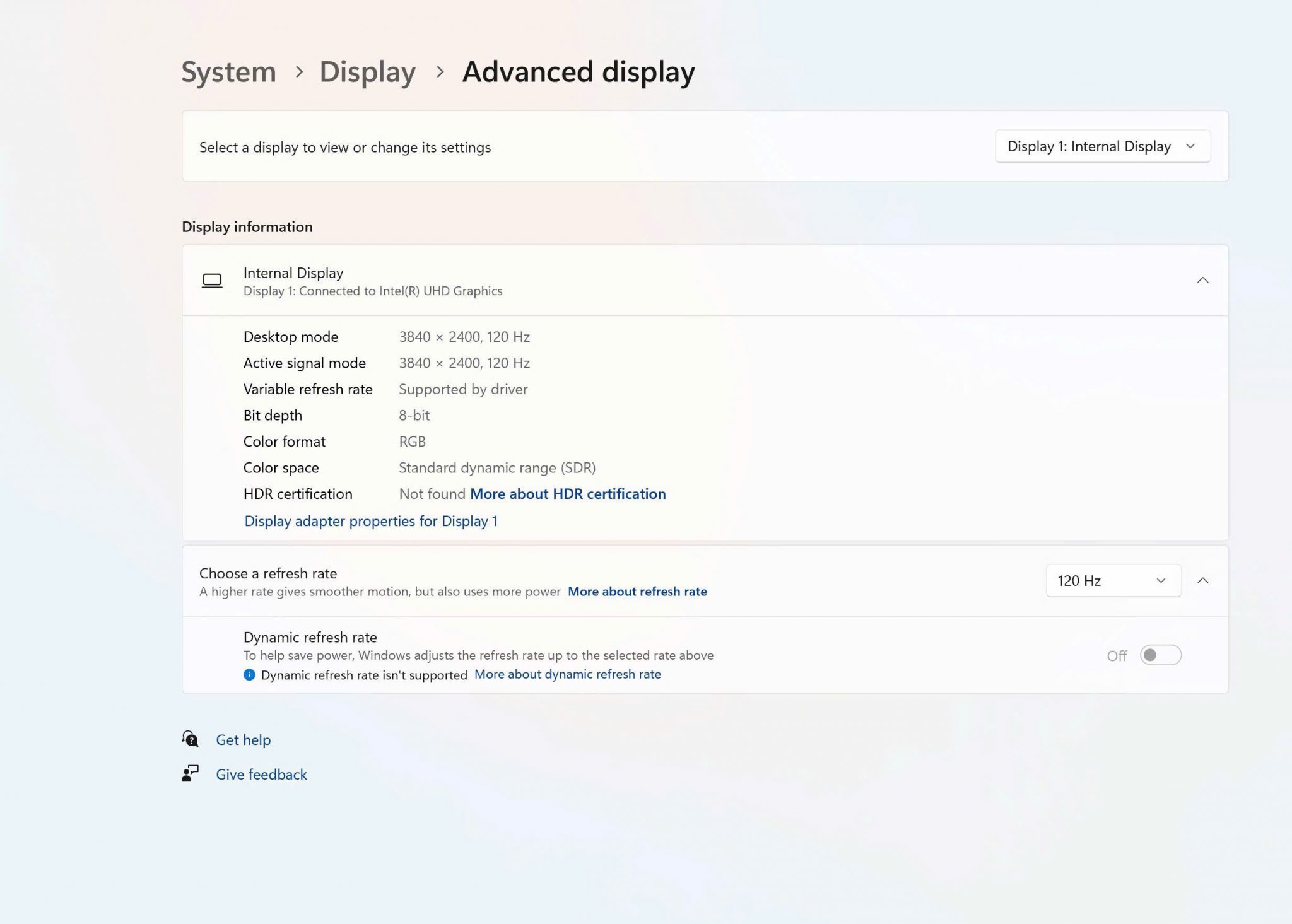The image size is (1292, 924).
Task: Click the Get help icon
Action: 190,739
